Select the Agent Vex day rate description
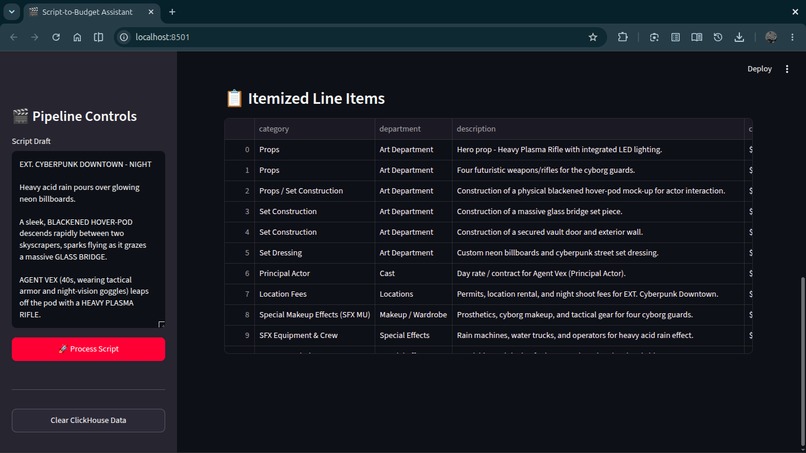Image resolution: width=806 pixels, height=453 pixels. pos(598,273)
